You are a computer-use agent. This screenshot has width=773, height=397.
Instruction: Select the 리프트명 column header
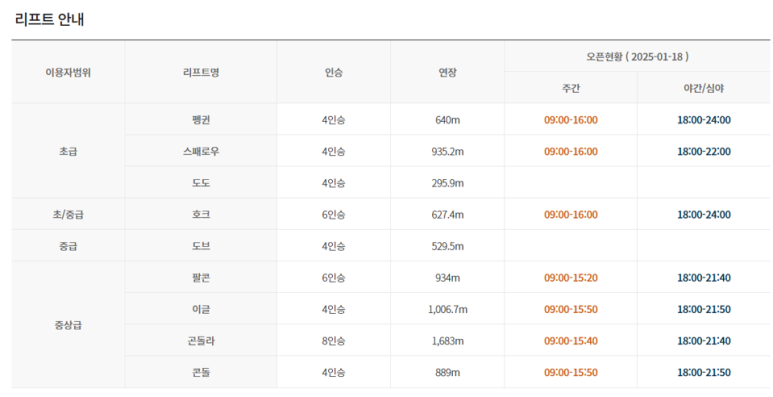[x=201, y=72]
